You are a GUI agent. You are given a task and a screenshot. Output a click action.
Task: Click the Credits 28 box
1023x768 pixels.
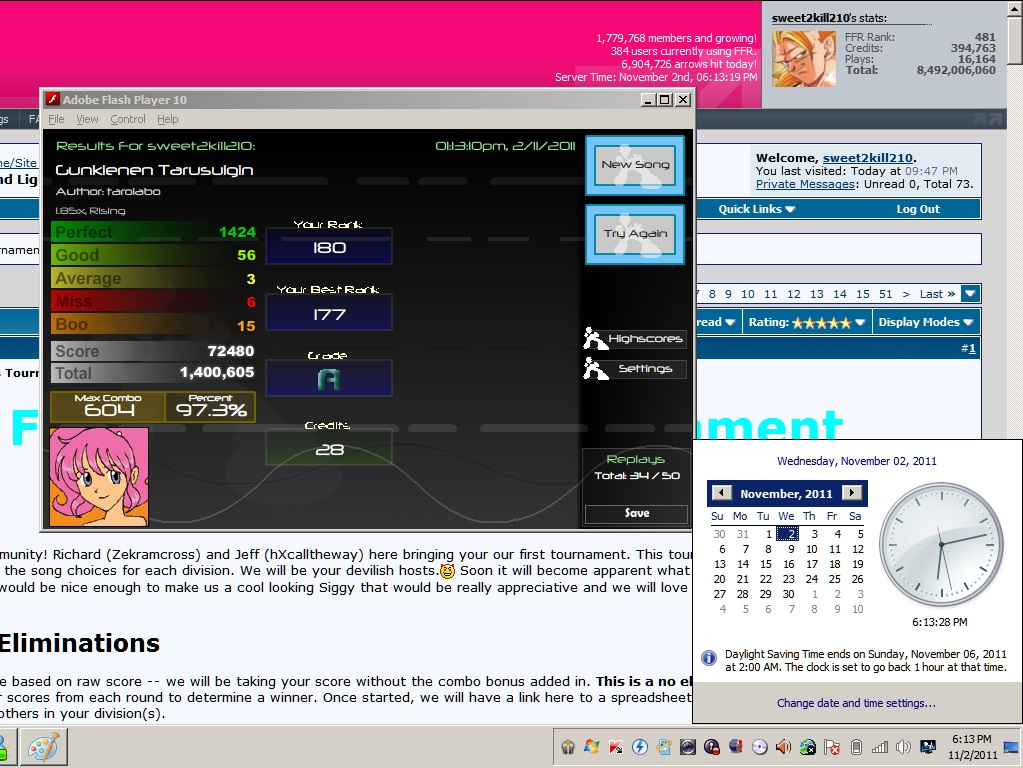click(329, 447)
